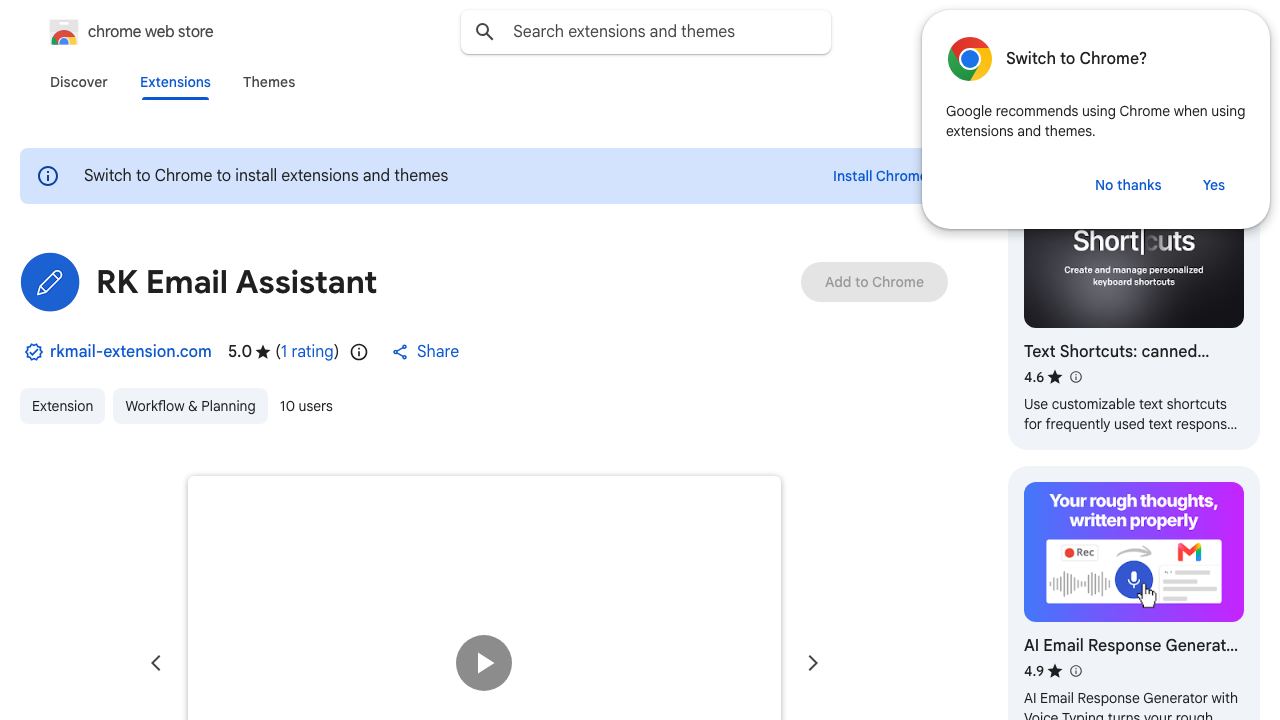The height and width of the screenshot is (720, 1280).
Task: Click the Switch to Chrome? popup heading
Action: pos(1076,59)
